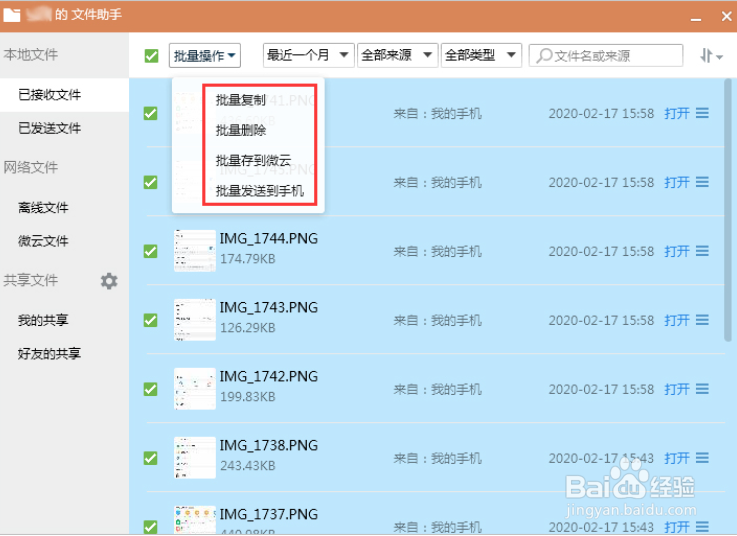This screenshot has width=737, height=536.
Task: Choose 批量发送到手机 from the menu
Action: [x=259, y=191]
